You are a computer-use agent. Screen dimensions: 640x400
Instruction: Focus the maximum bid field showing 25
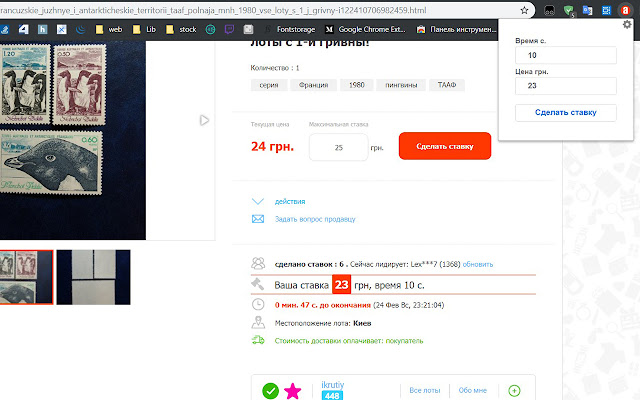point(338,147)
